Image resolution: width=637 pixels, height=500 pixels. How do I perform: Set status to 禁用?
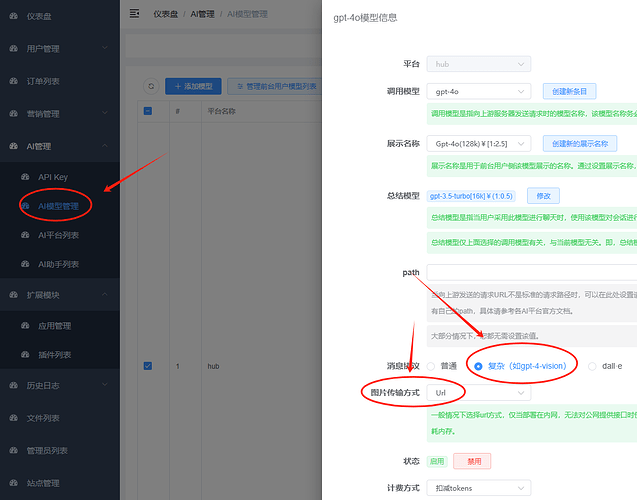(x=472, y=461)
